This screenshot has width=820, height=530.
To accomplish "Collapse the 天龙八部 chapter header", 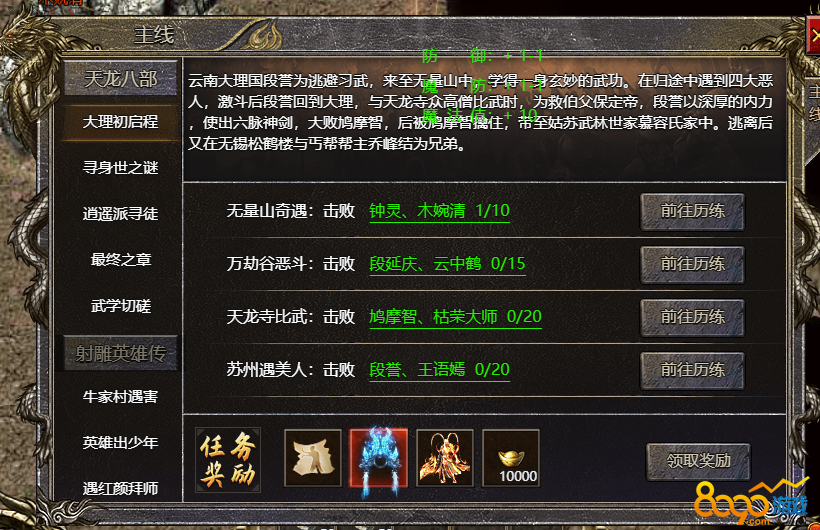I will 121,78.
